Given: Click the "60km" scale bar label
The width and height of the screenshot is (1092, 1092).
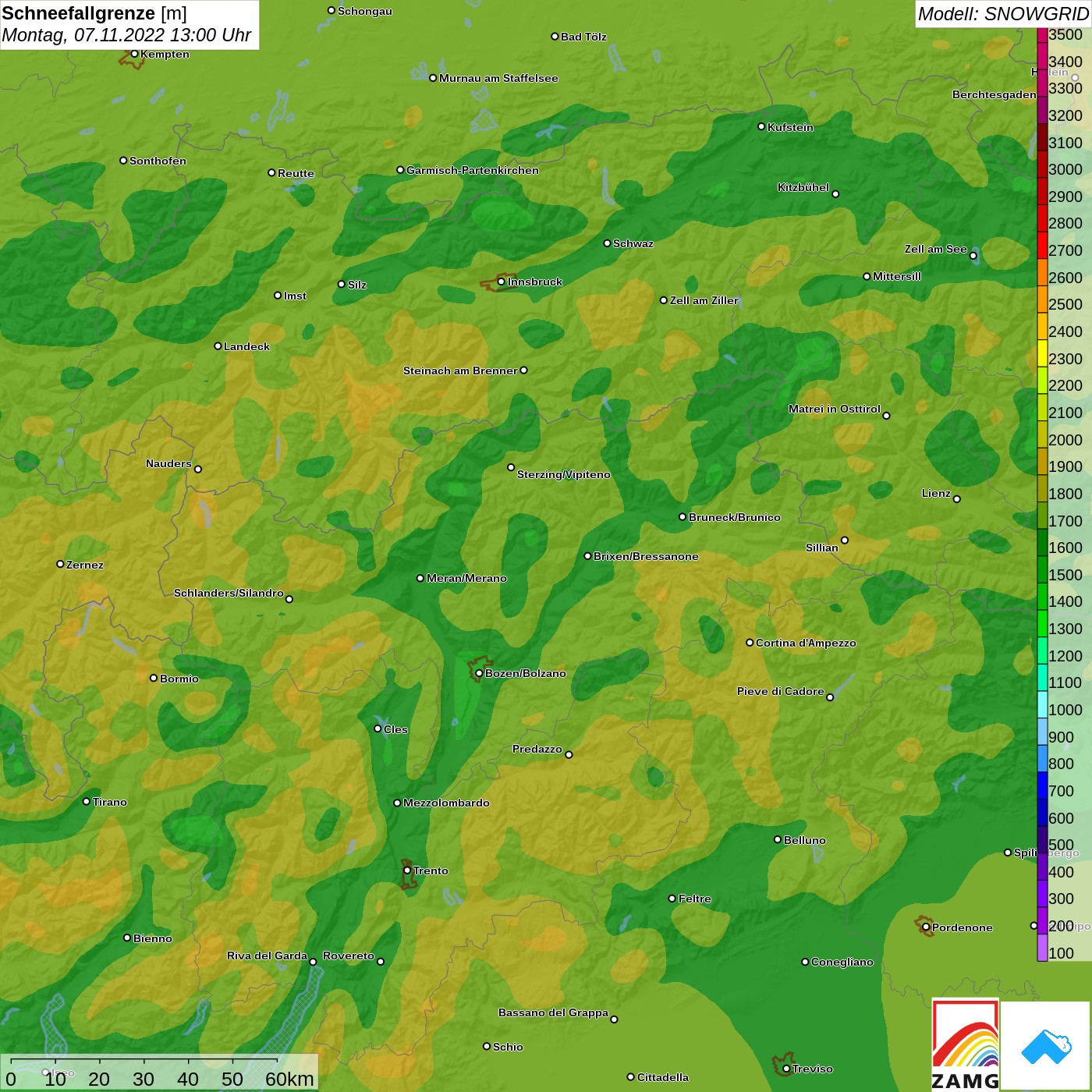Looking at the screenshot, I should tap(289, 1079).
